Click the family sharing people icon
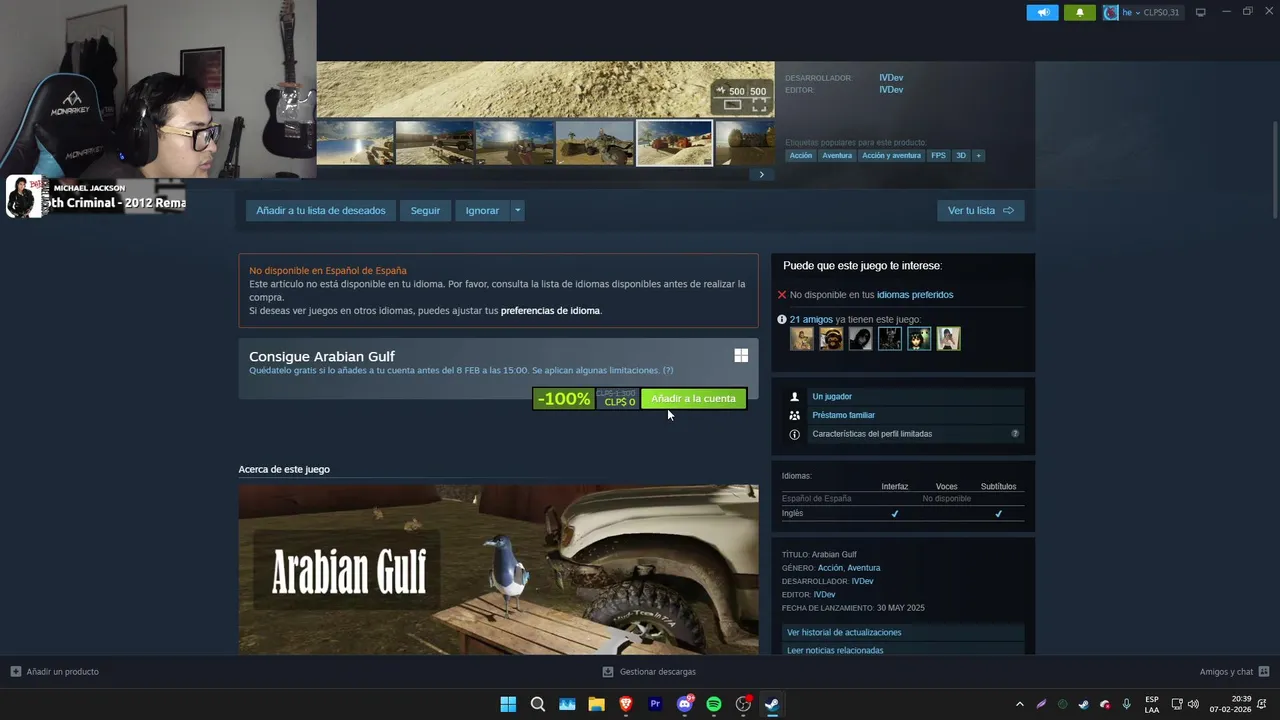 (x=794, y=415)
